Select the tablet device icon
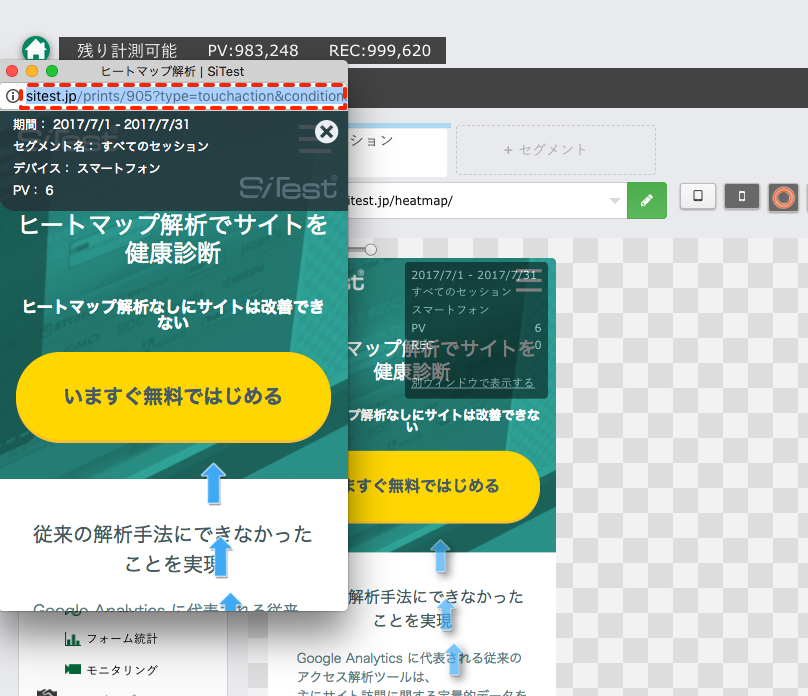Image resolution: width=808 pixels, height=696 pixels. (x=698, y=196)
